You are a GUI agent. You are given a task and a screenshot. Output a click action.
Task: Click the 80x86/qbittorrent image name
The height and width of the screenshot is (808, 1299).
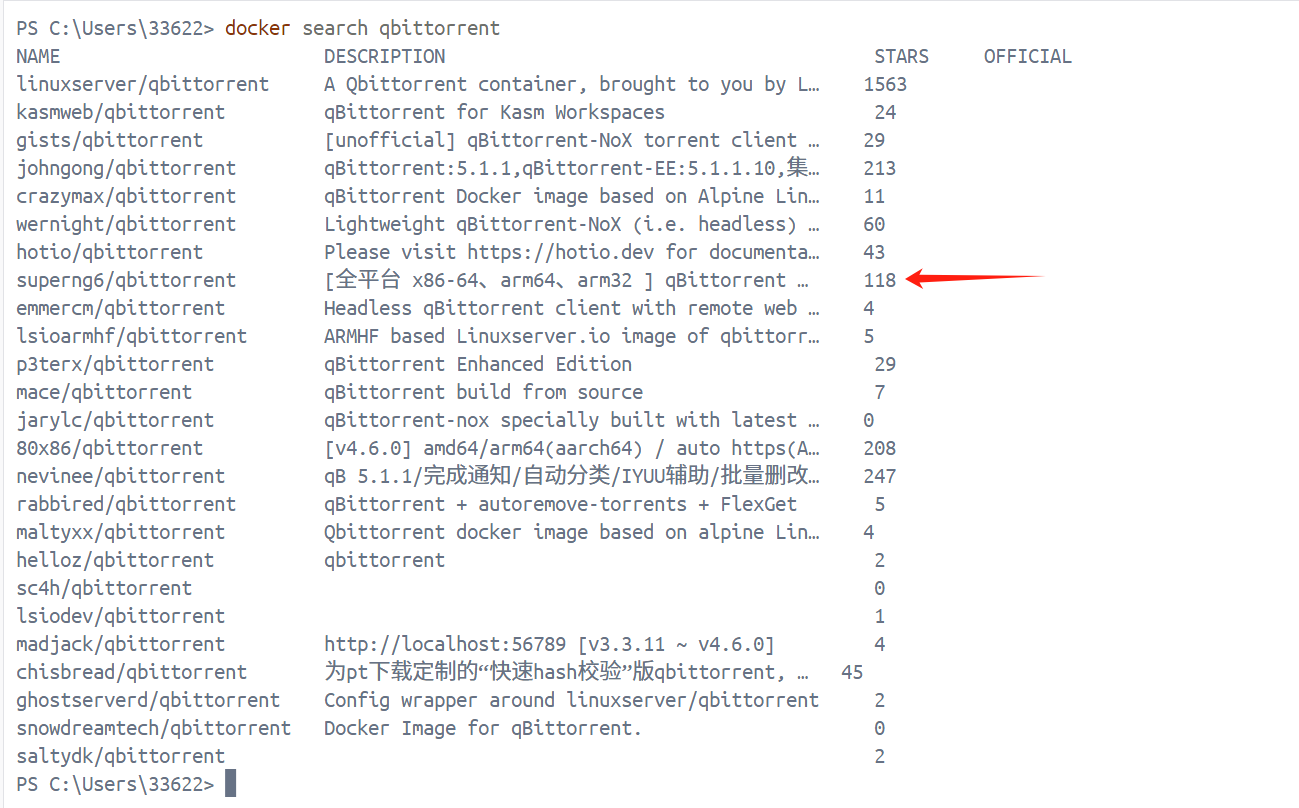(109, 449)
